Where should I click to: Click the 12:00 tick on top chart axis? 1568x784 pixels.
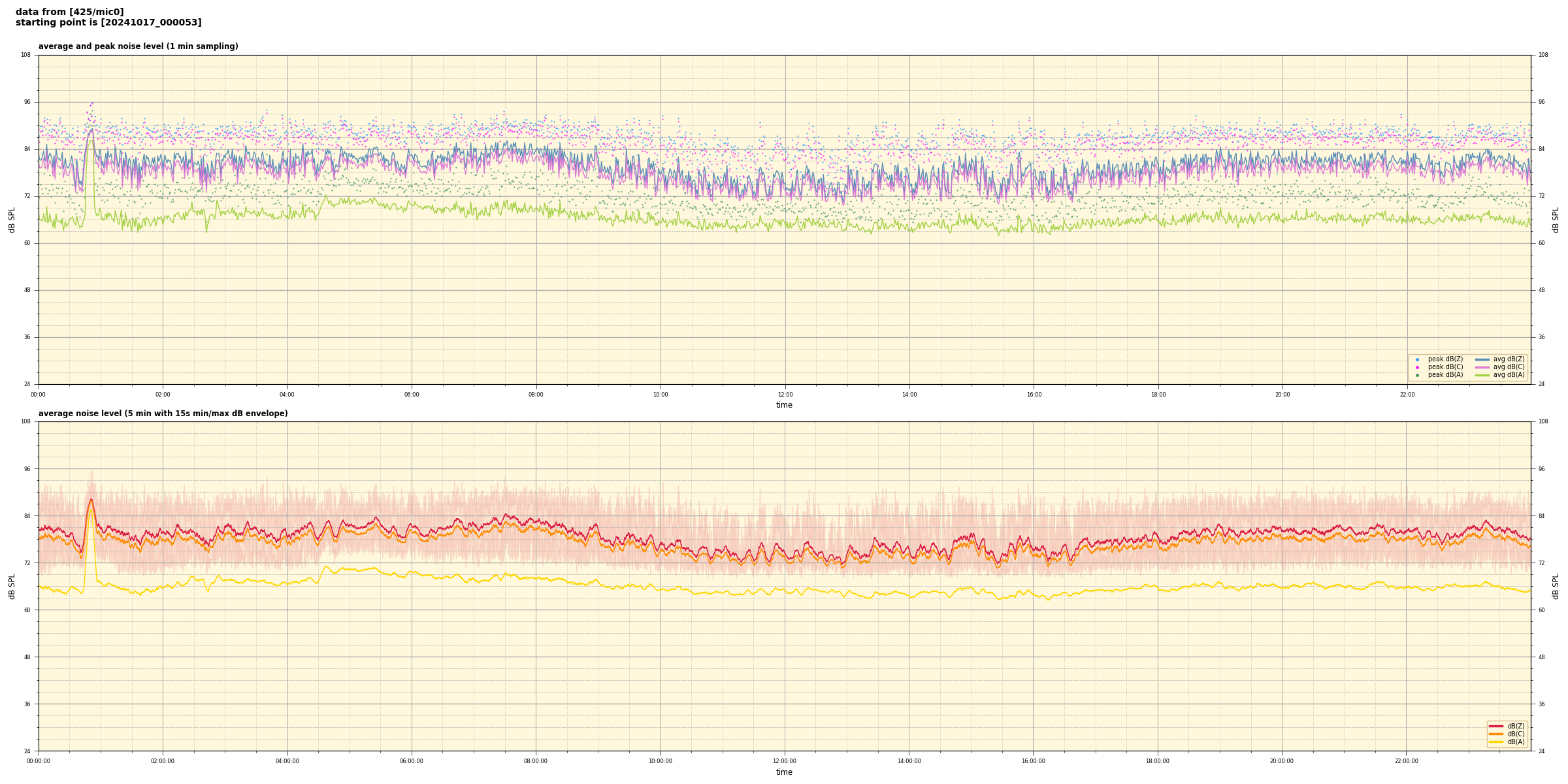click(x=785, y=395)
